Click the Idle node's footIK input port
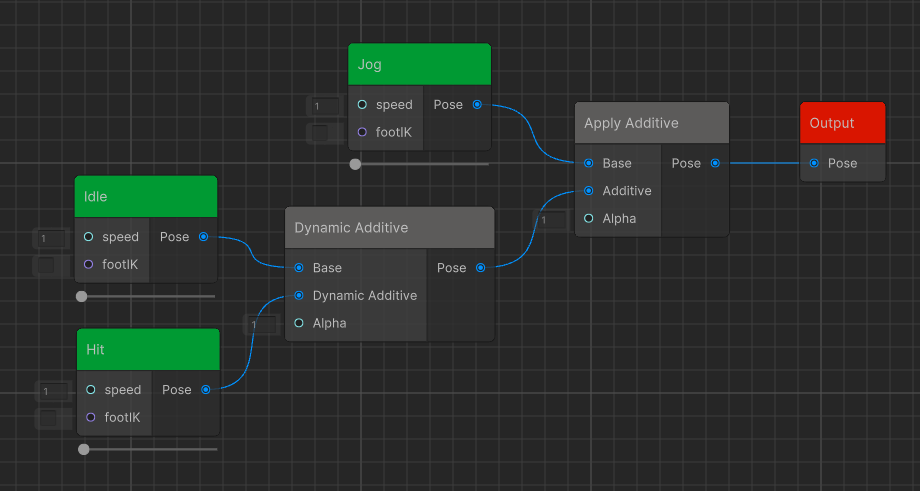 (89, 264)
